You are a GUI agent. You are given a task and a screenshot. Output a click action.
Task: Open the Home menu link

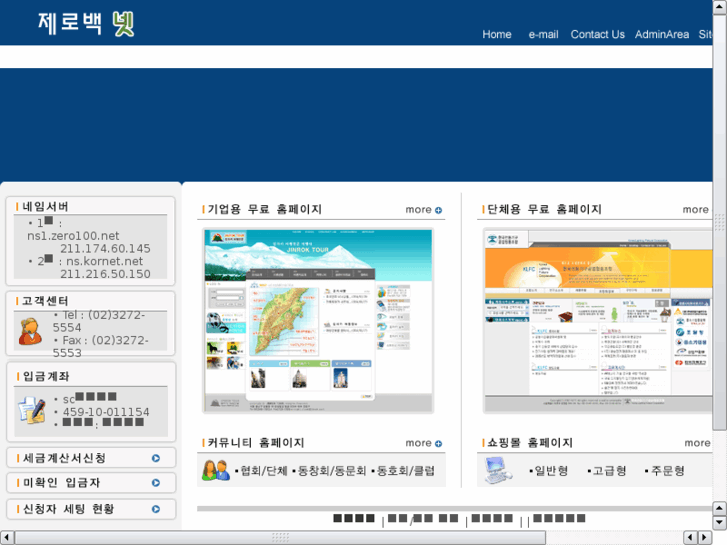[x=497, y=34]
